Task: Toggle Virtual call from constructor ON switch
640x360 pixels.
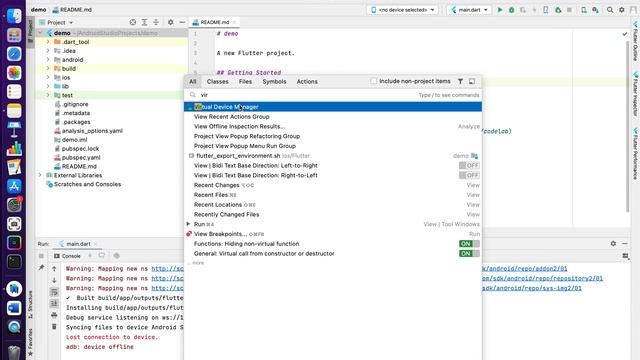Action: [x=469, y=253]
